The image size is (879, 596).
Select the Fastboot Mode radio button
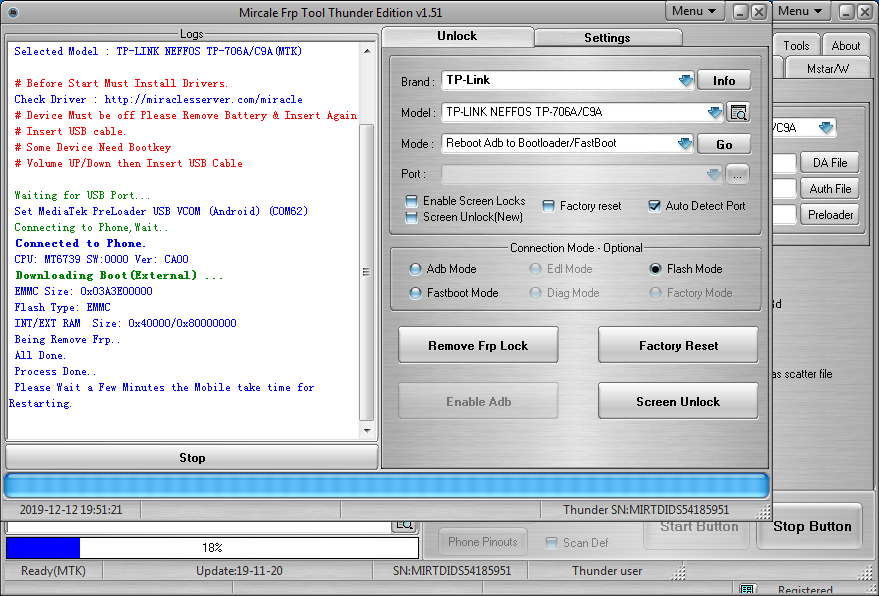tap(415, 293)
